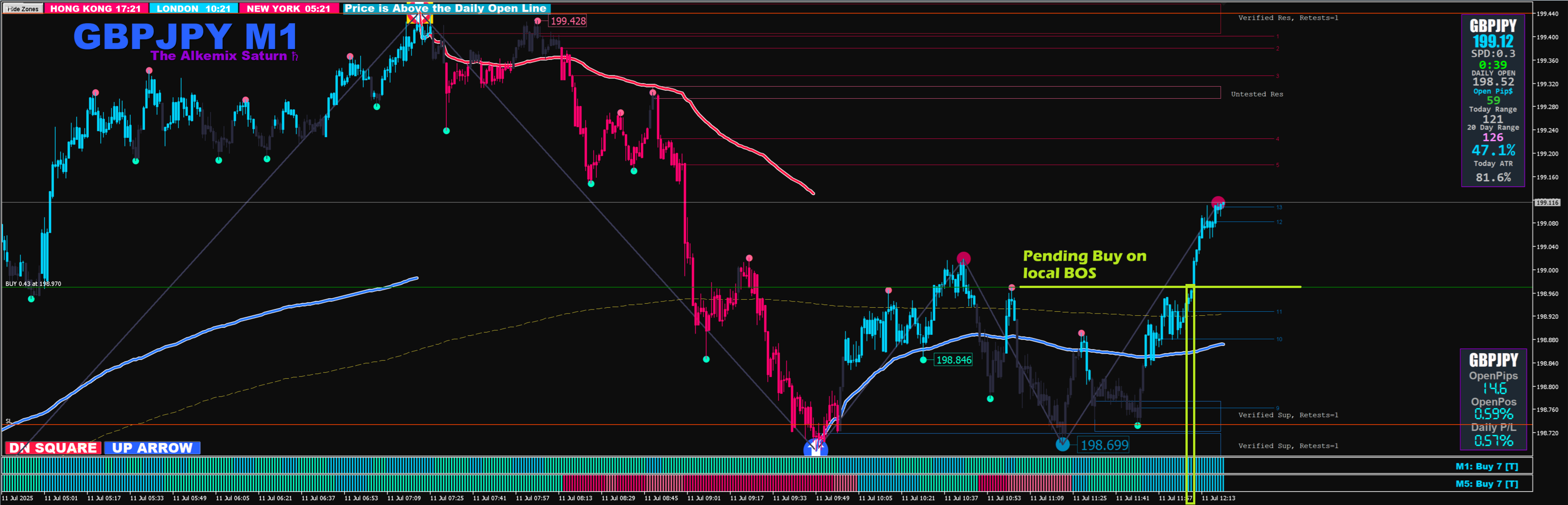Select the London 10:21 session label
The width and height of the screenshot is (1568, 505).
194,8
